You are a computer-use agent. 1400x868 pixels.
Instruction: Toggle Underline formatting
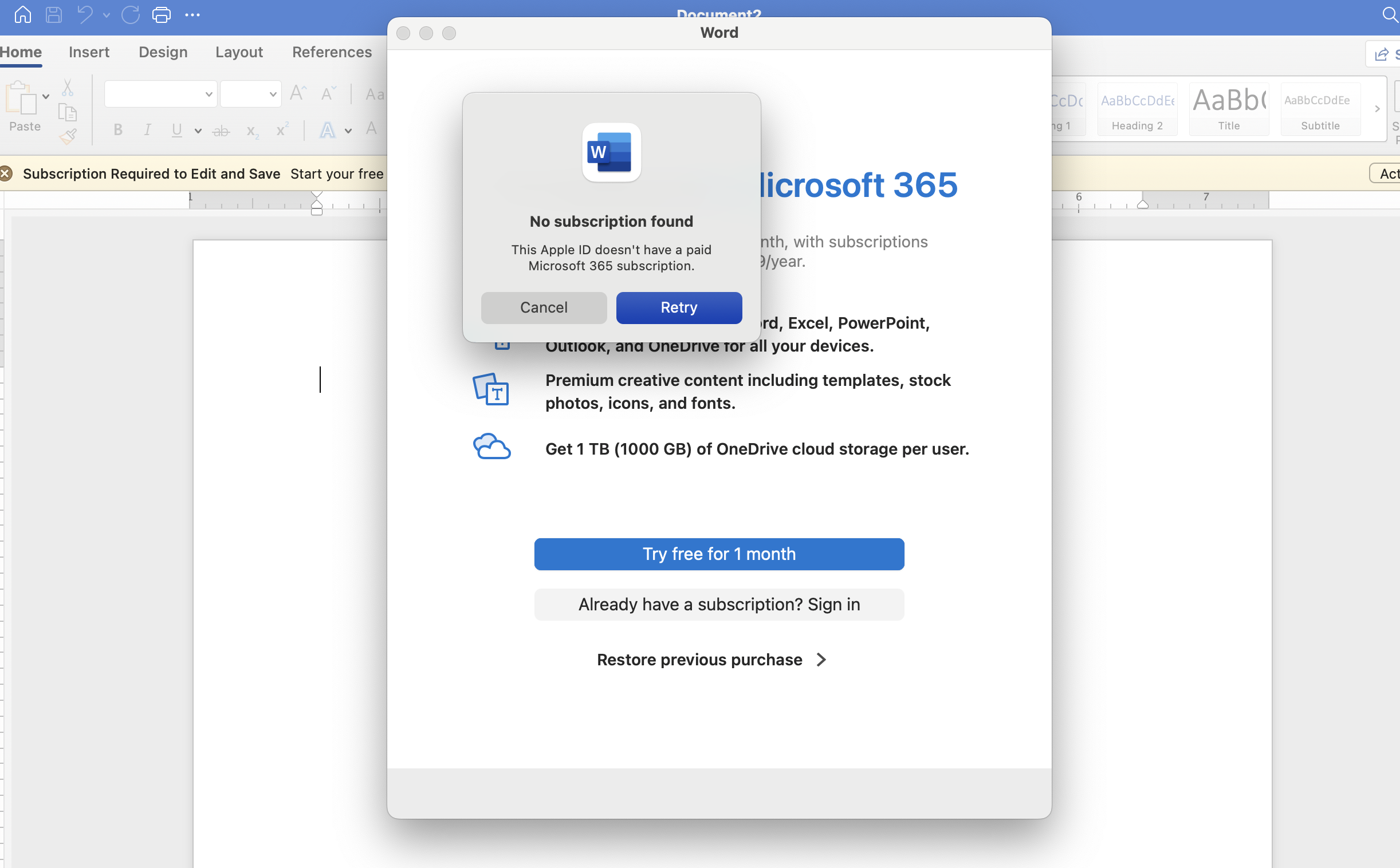tap(177, 131)
